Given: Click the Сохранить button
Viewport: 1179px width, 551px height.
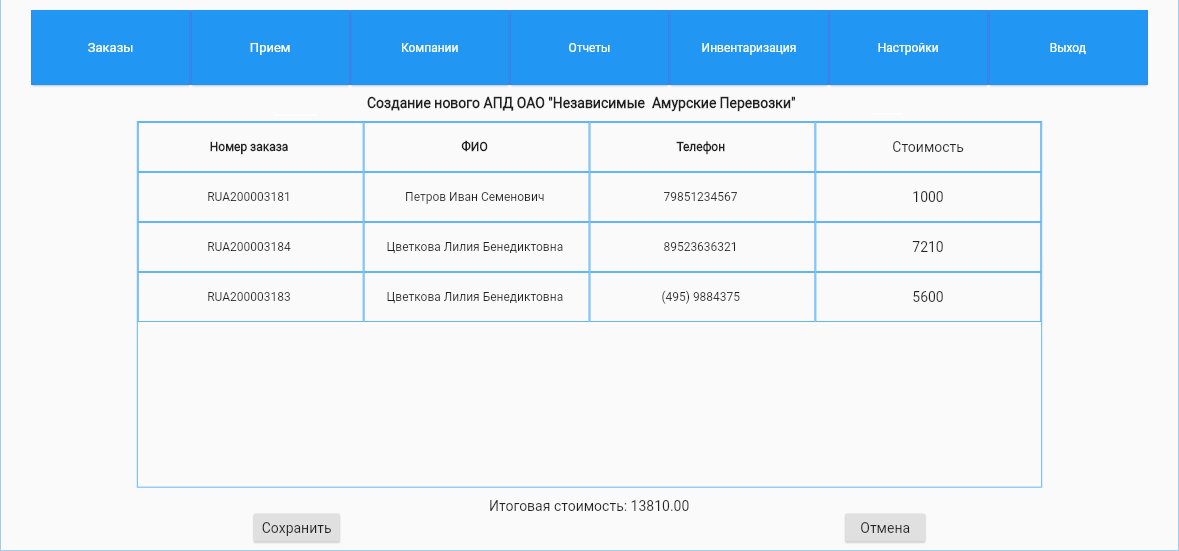Looking at the screenshot, I should point(296,528).
